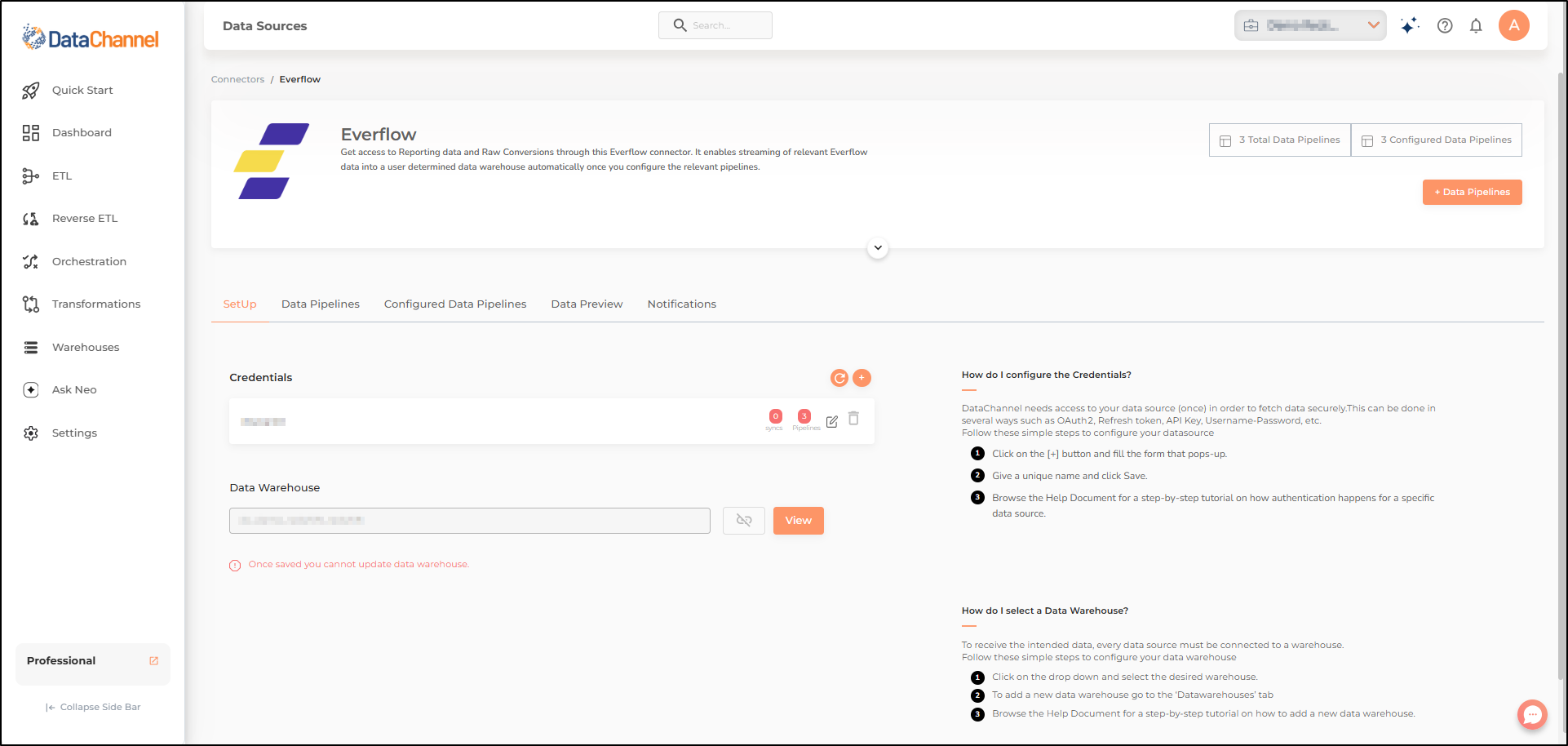Click the unlink data warehouse icon button

pos(744,521)
